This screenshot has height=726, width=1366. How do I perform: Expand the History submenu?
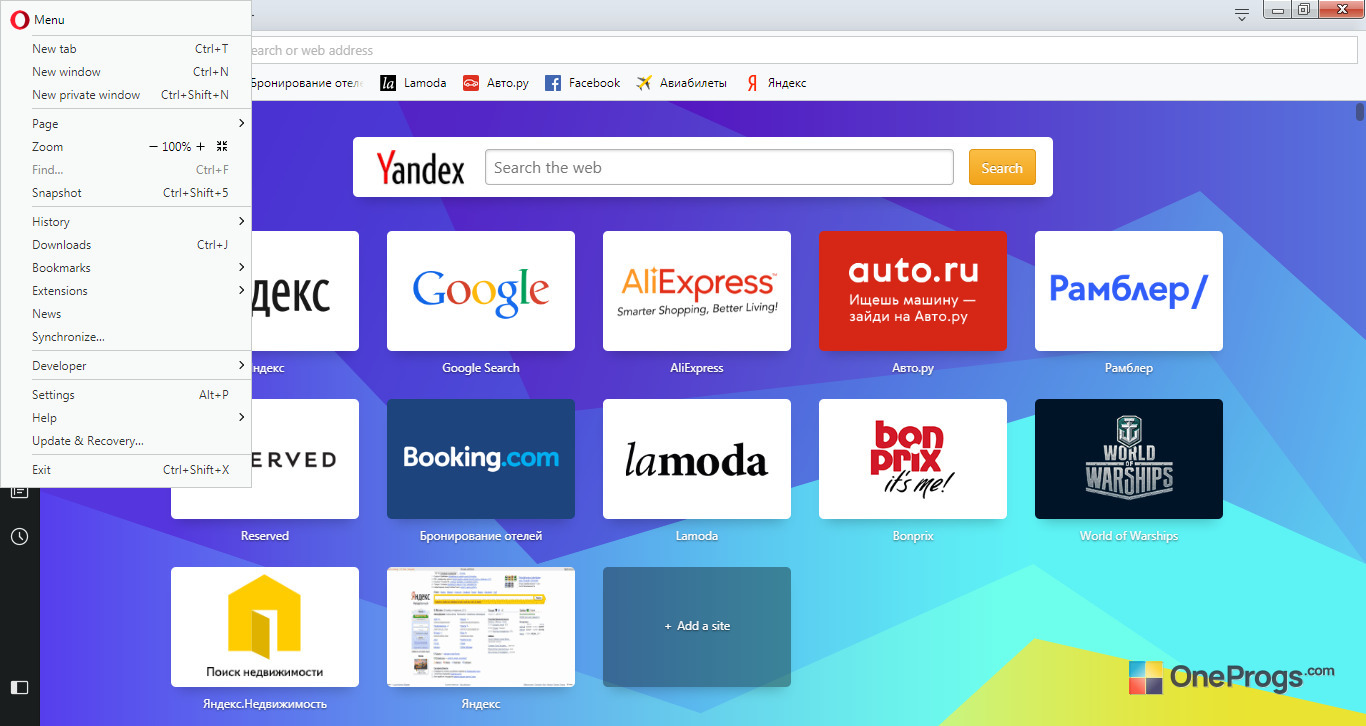click(126, 222)
